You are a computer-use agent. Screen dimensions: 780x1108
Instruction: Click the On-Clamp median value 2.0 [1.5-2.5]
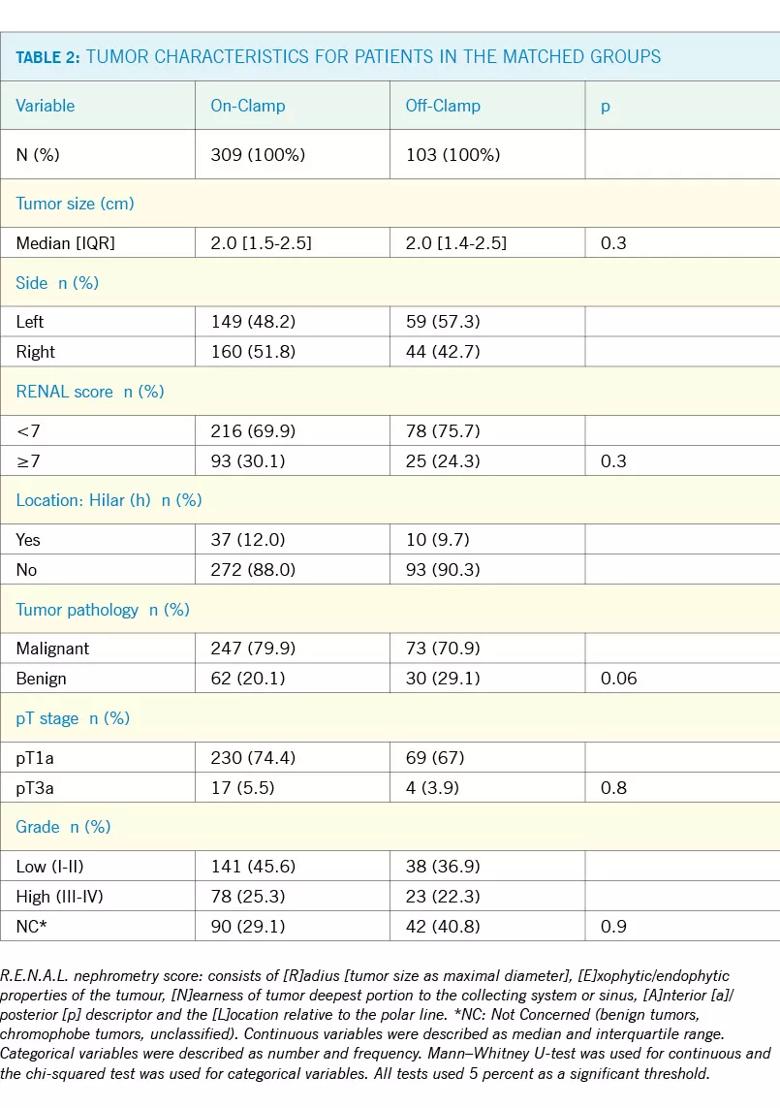coord(261,243)
